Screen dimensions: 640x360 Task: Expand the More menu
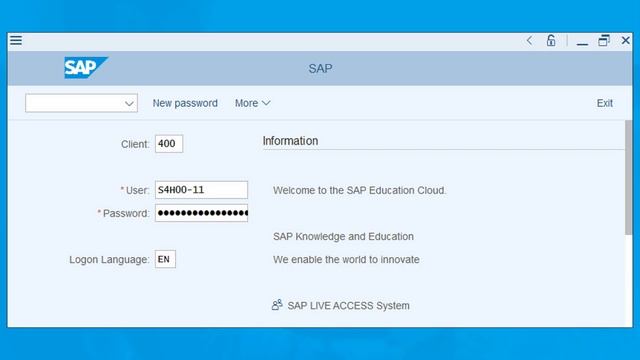point(252,103)
